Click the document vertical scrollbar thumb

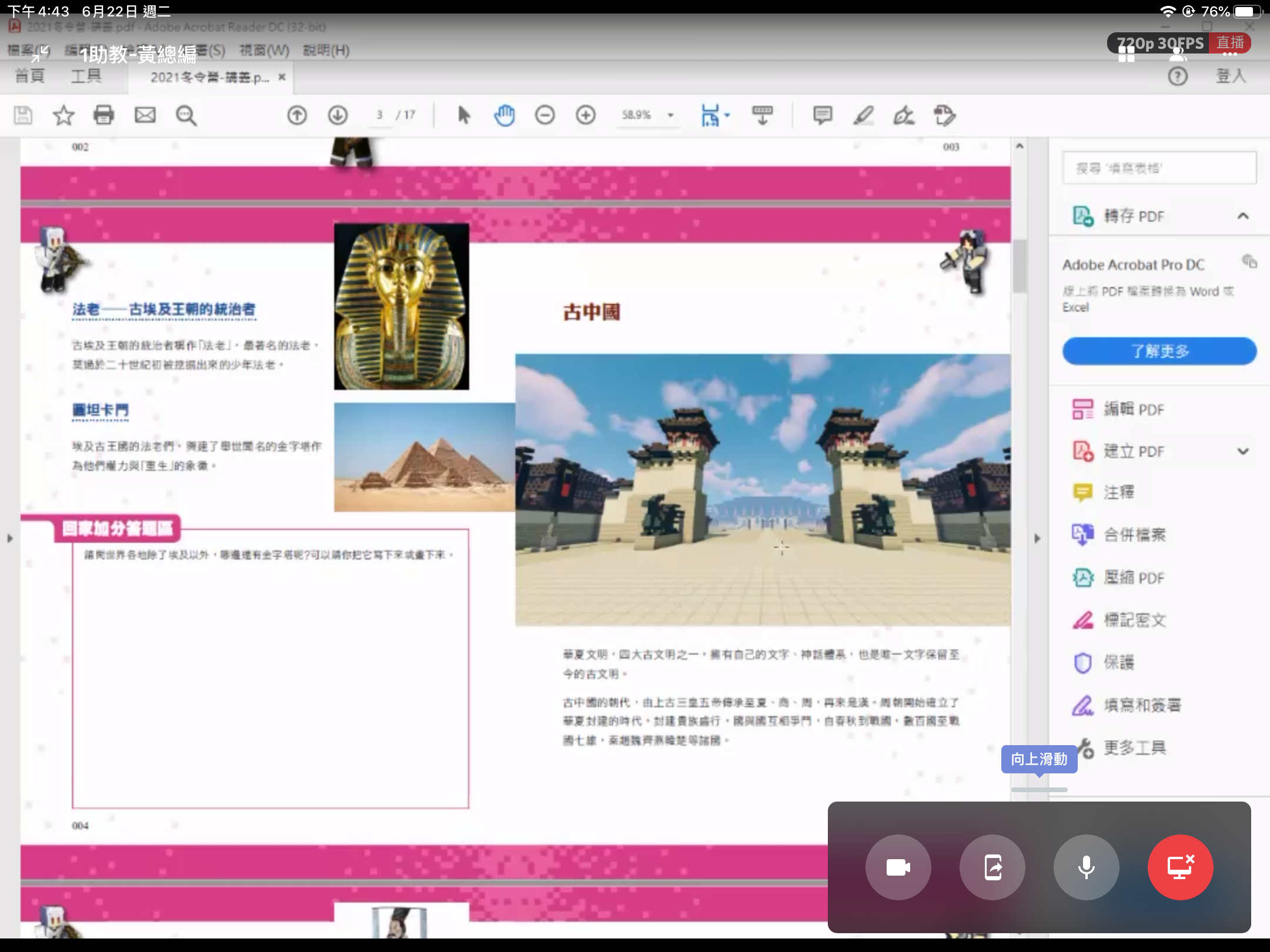pyautogui.click(x=1020, y=266)
